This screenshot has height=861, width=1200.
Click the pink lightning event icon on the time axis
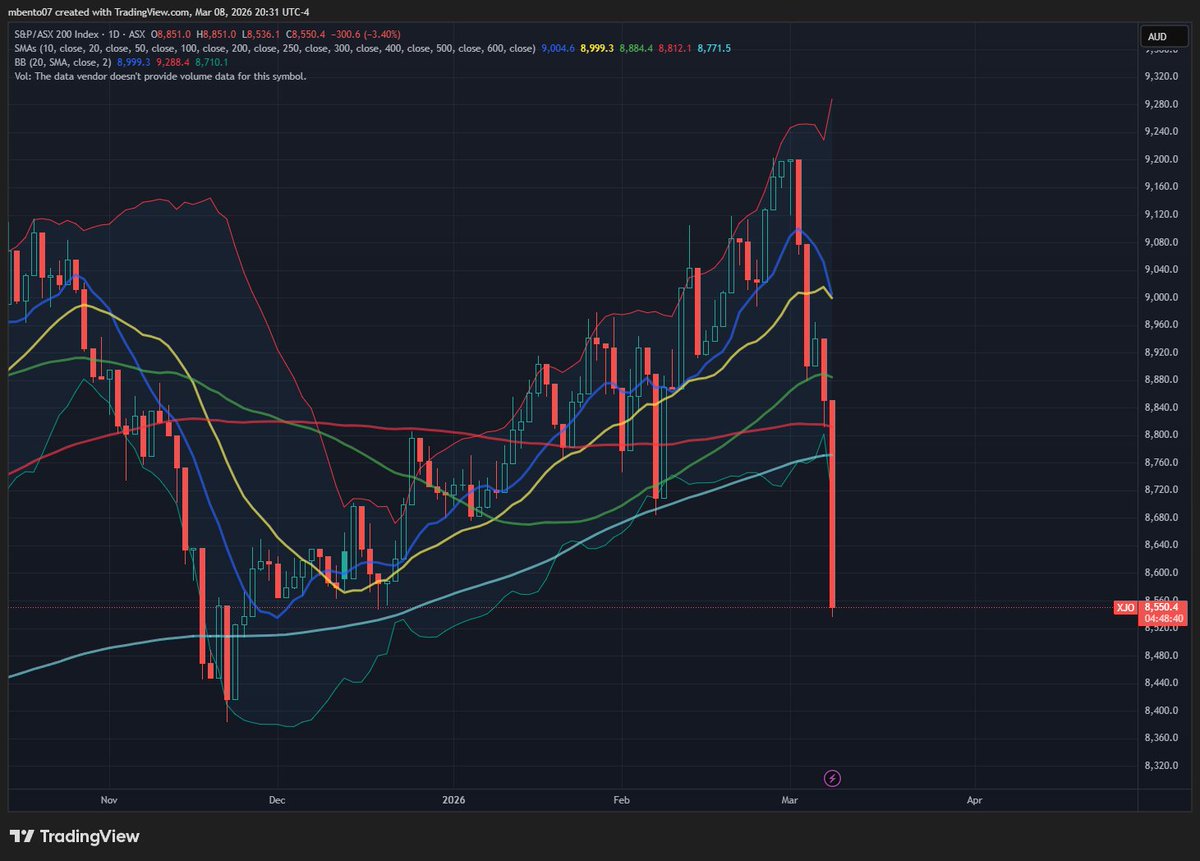[831, 777]
